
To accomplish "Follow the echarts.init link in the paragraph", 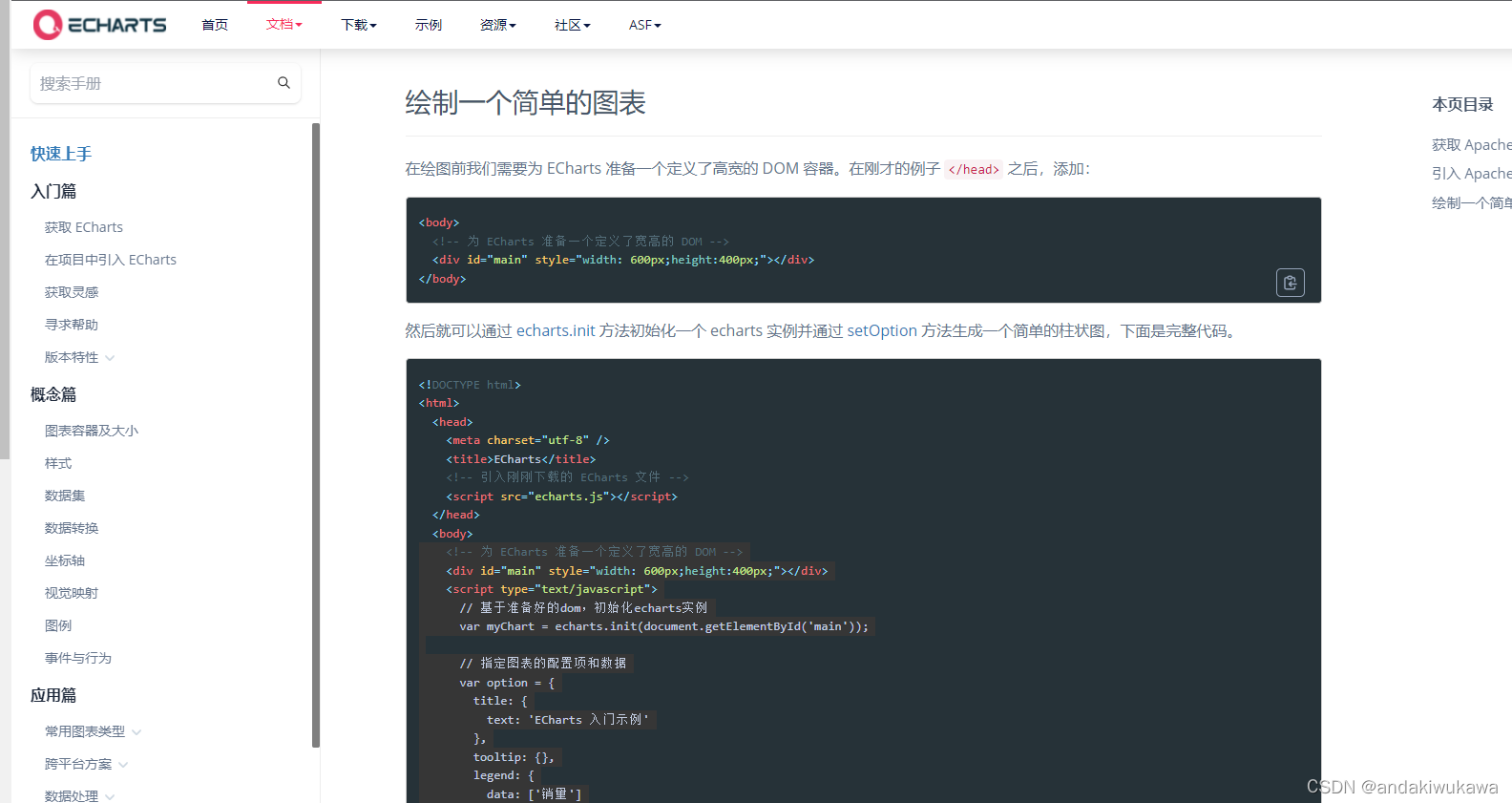I will (556, 330).
